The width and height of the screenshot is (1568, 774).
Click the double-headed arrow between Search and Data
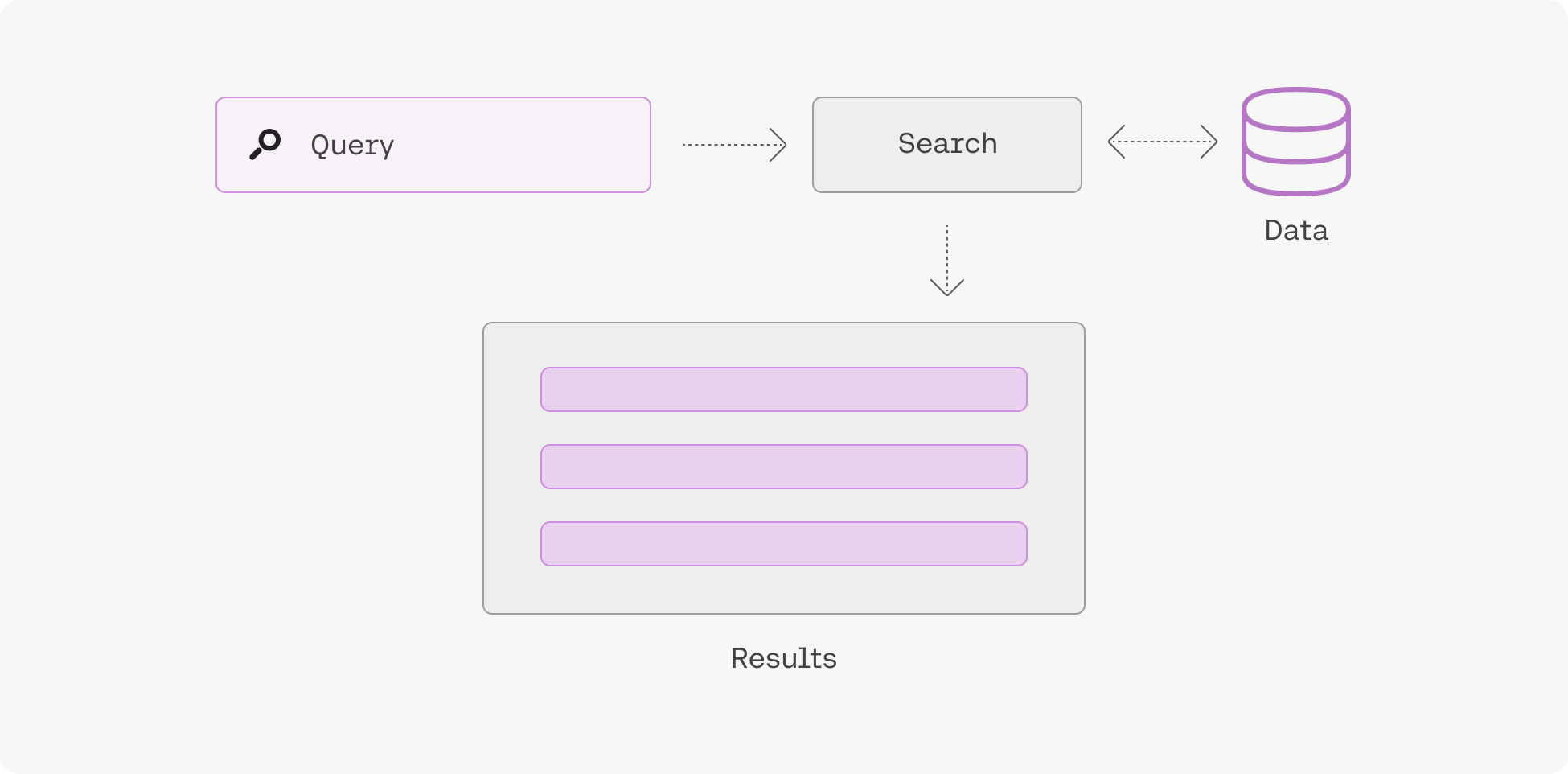click(x=1162, y=142)
